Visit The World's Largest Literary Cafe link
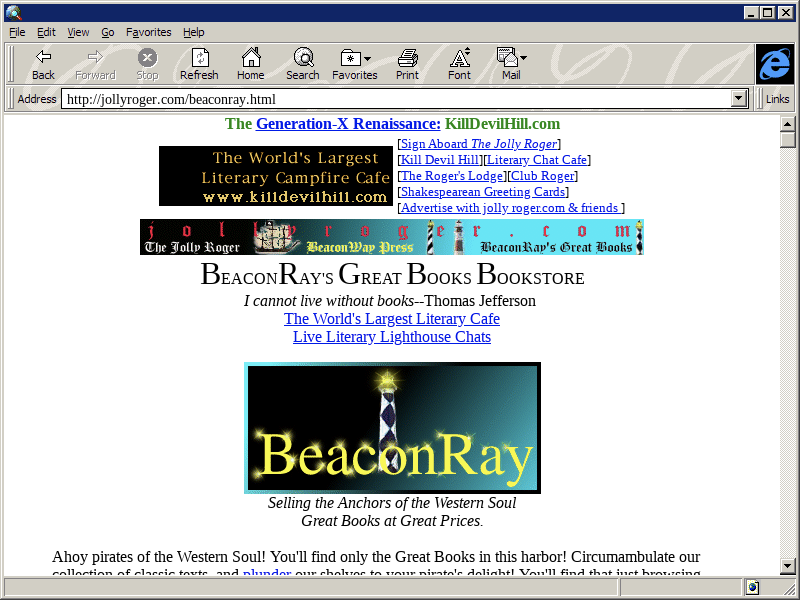This screenshot has height=600, width=800. click(391, 319)
